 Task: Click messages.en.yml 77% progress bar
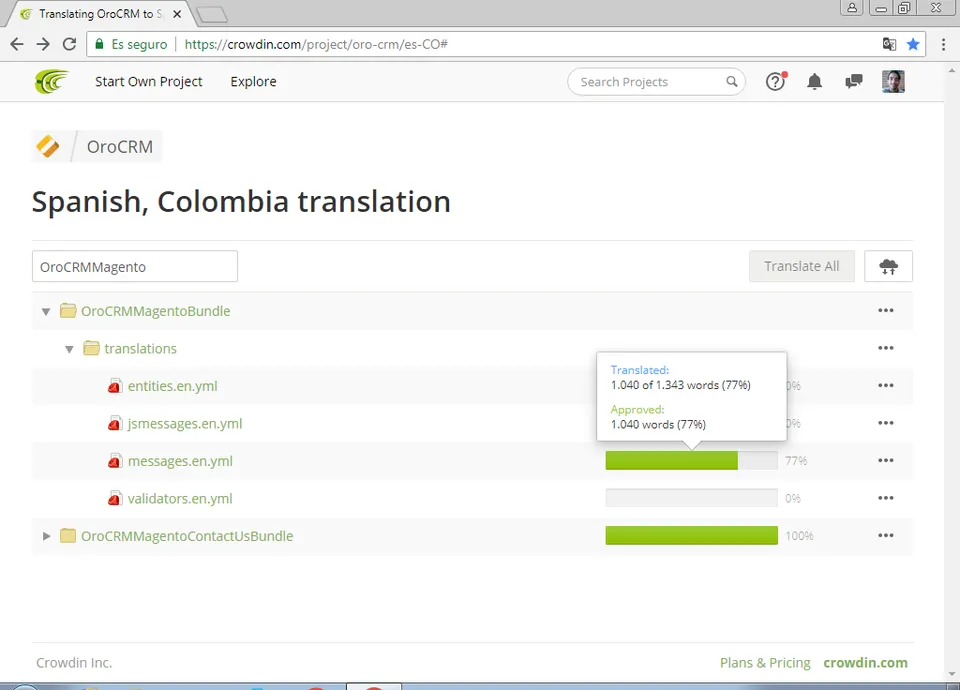[691, 460]
